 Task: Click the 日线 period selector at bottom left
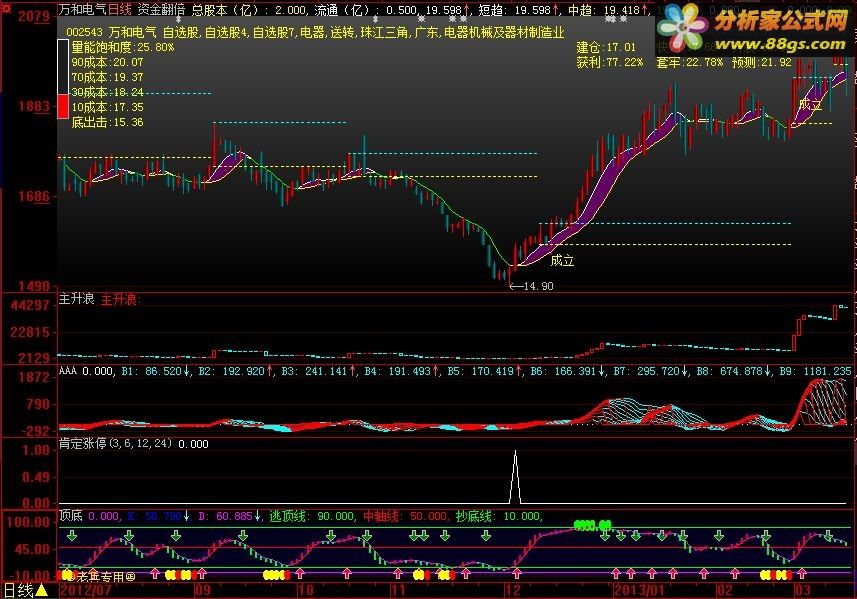point(19,590)
